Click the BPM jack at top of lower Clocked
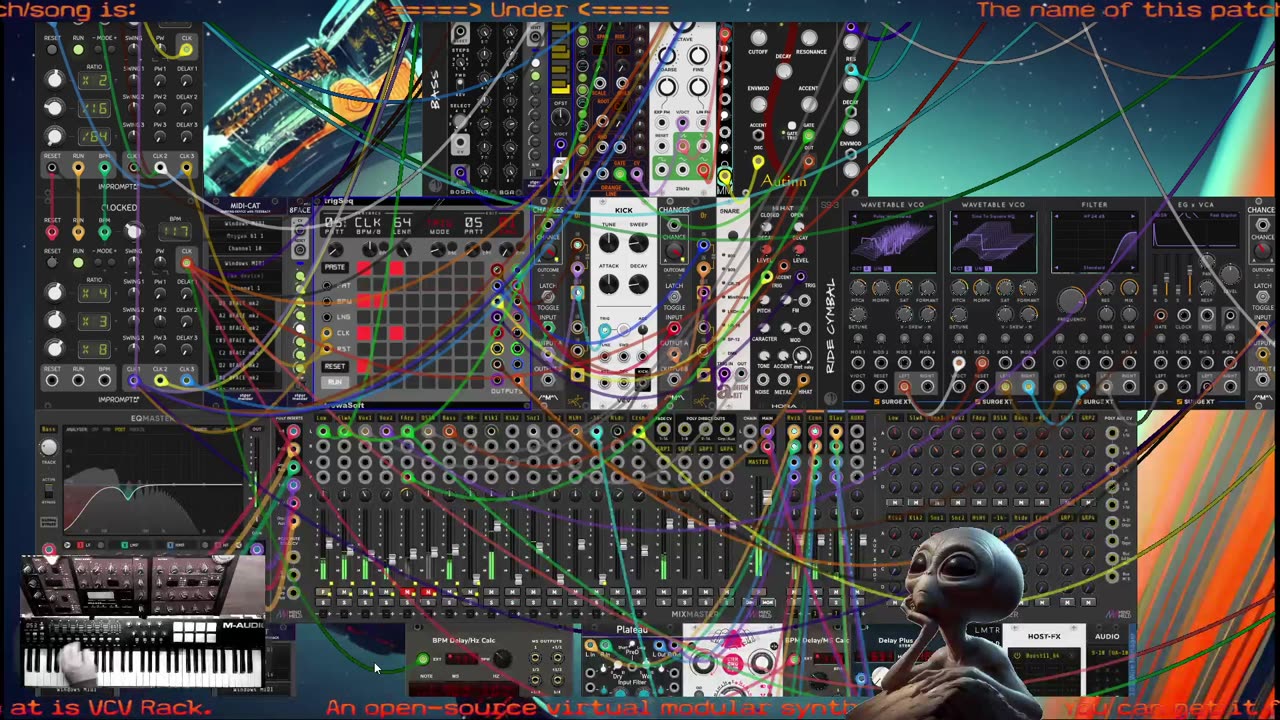 coord(104,232)
